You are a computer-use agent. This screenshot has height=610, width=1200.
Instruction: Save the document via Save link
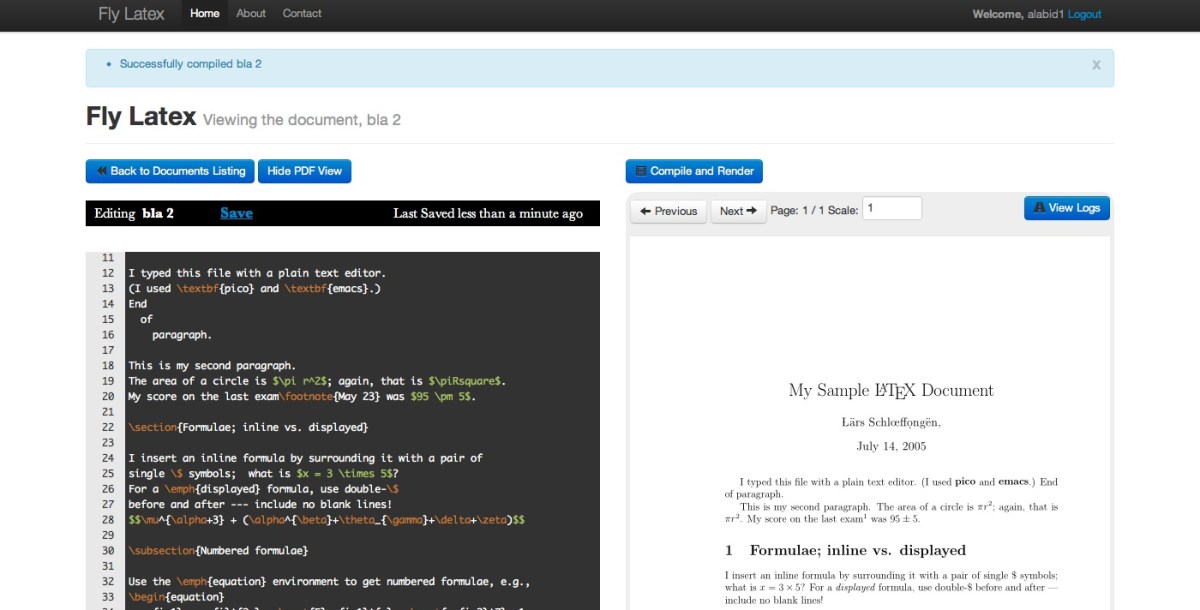coord(236,213)
